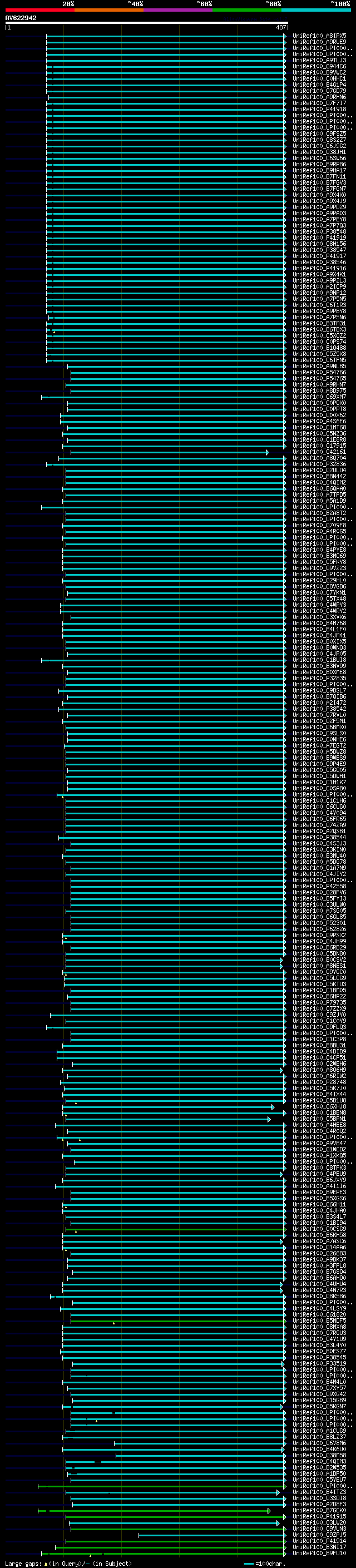Image resolution: width=356 pixels, height=1568 pixels.
Task: Select the UniRef100_A7PEY8 label
Action: (319, 219)
